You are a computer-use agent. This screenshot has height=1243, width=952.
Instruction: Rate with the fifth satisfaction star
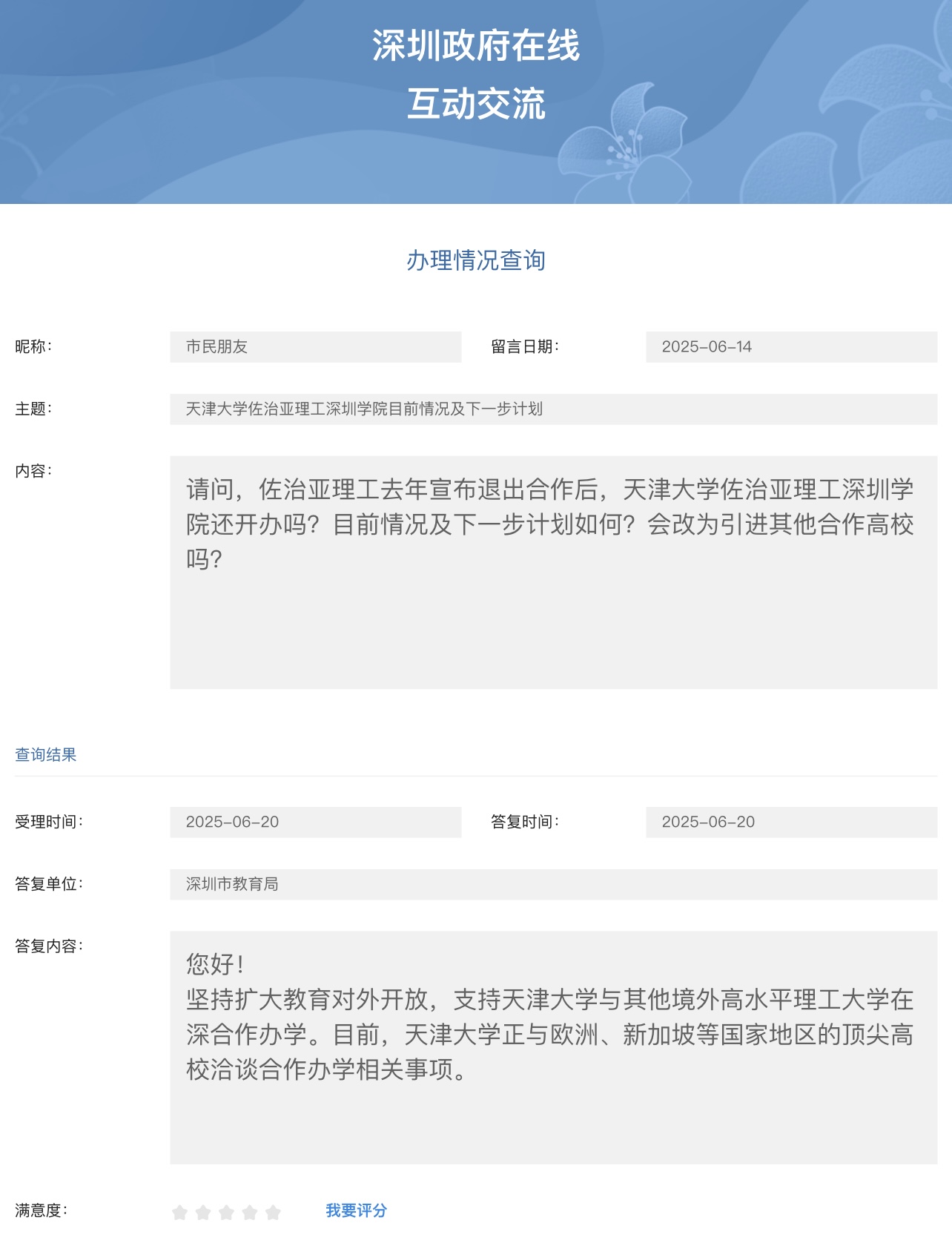click(x=274, y=1212)
